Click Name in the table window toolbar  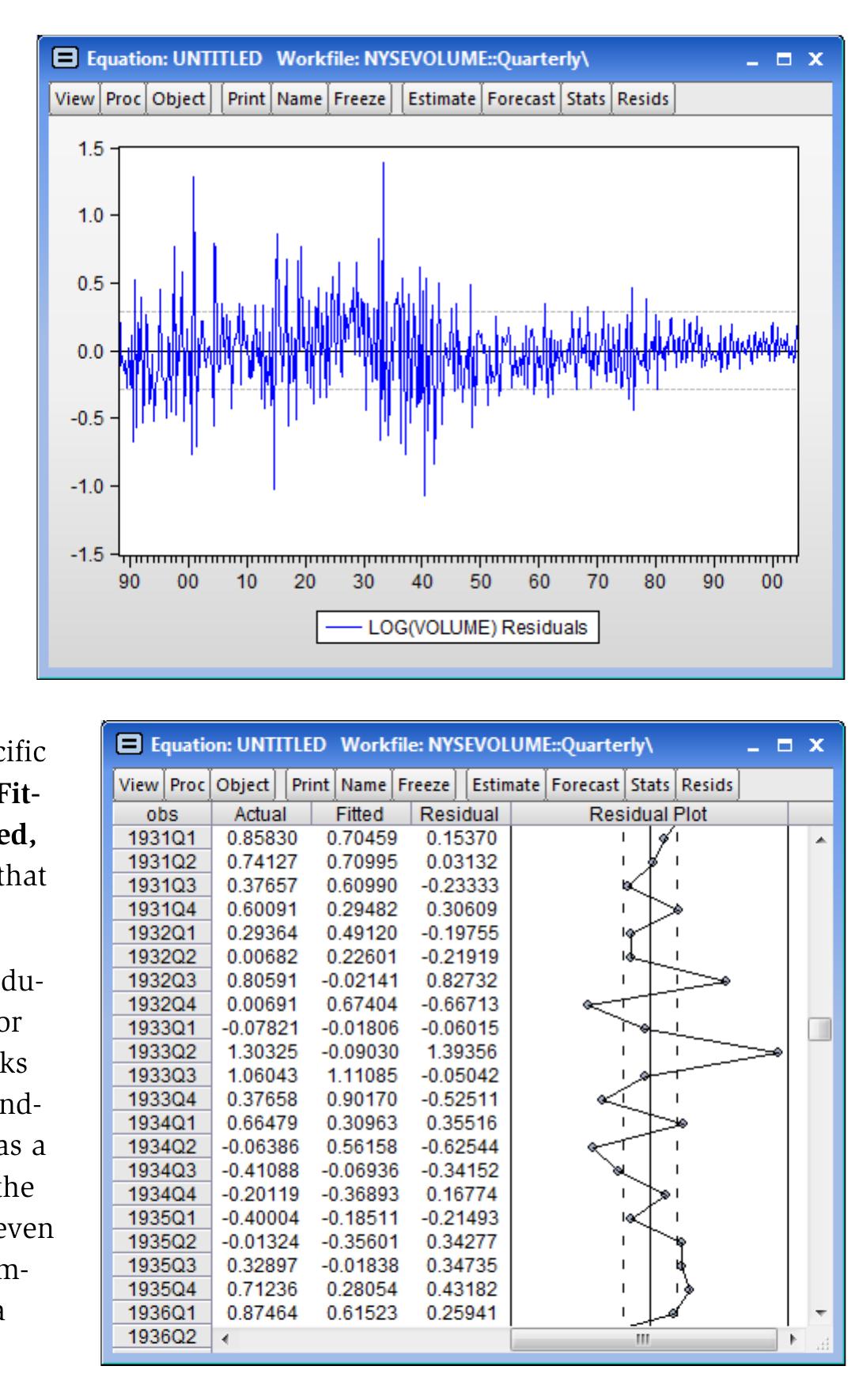pyautogui.click(x=363, y=785)
